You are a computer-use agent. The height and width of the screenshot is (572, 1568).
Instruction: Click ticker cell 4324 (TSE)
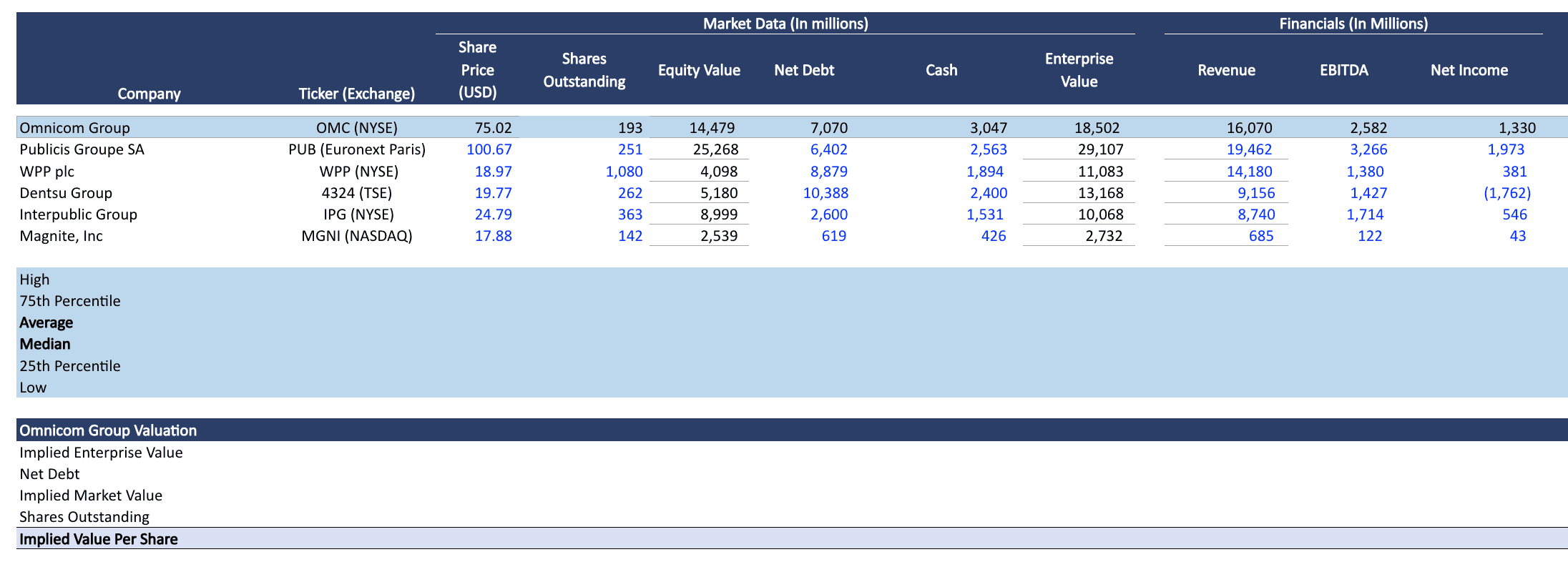point(357,193)
